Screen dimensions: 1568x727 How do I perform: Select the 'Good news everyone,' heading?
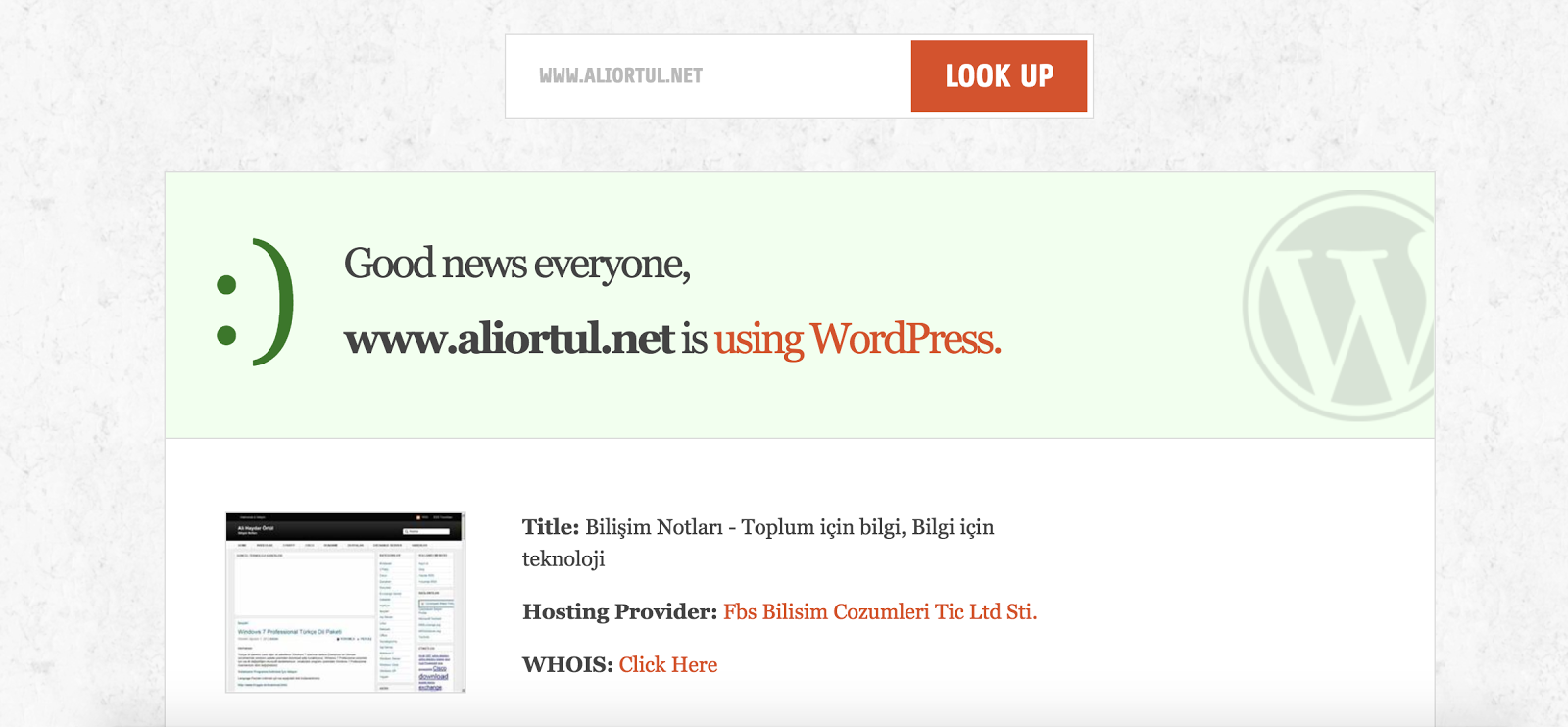coord(517,265)
